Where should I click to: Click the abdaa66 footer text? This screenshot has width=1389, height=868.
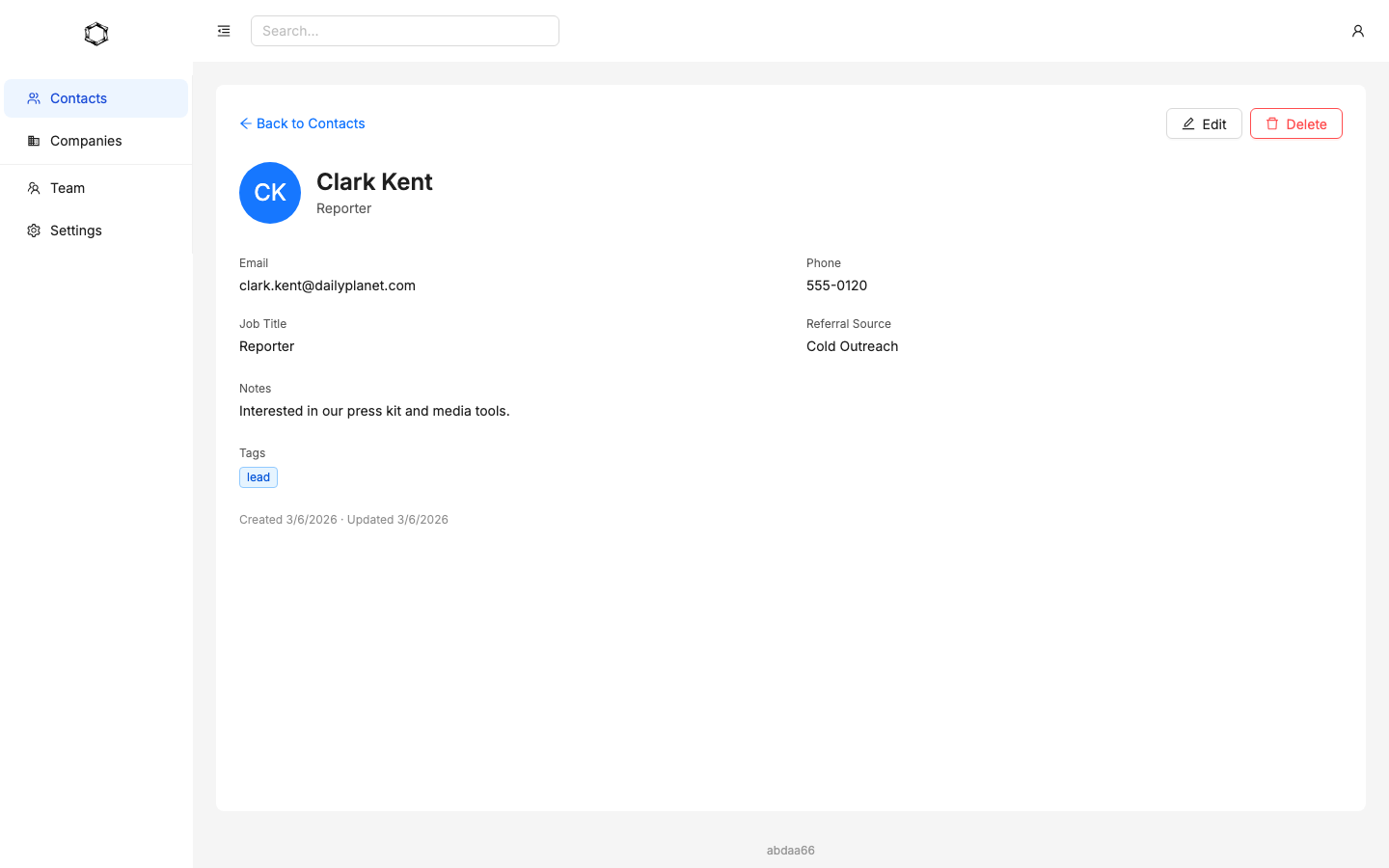(791, 851)
